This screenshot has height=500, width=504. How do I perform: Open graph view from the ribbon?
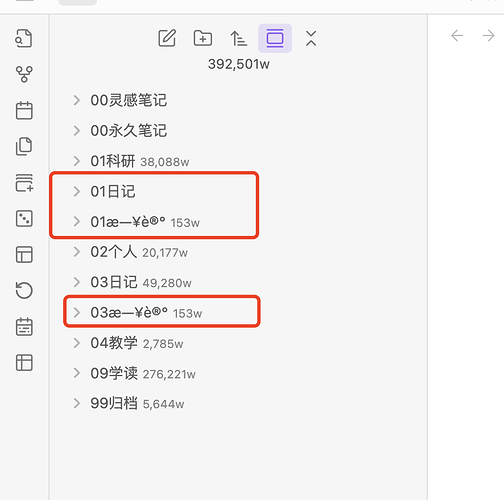(24, 74)
